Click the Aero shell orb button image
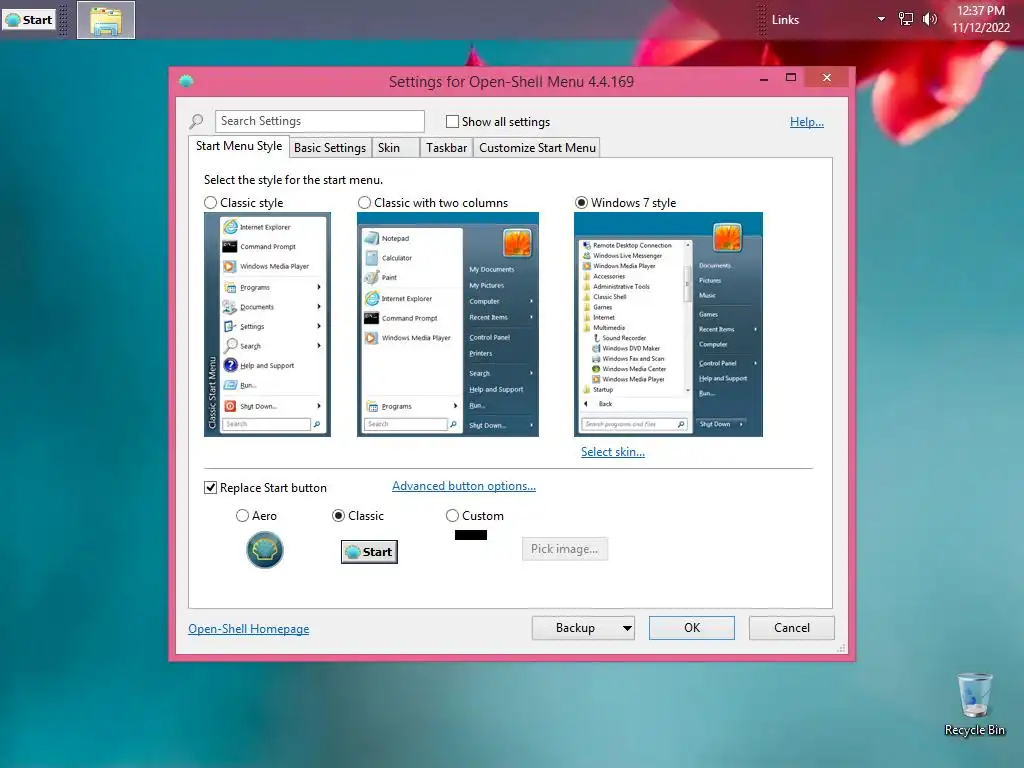 [x=264, y=550]
